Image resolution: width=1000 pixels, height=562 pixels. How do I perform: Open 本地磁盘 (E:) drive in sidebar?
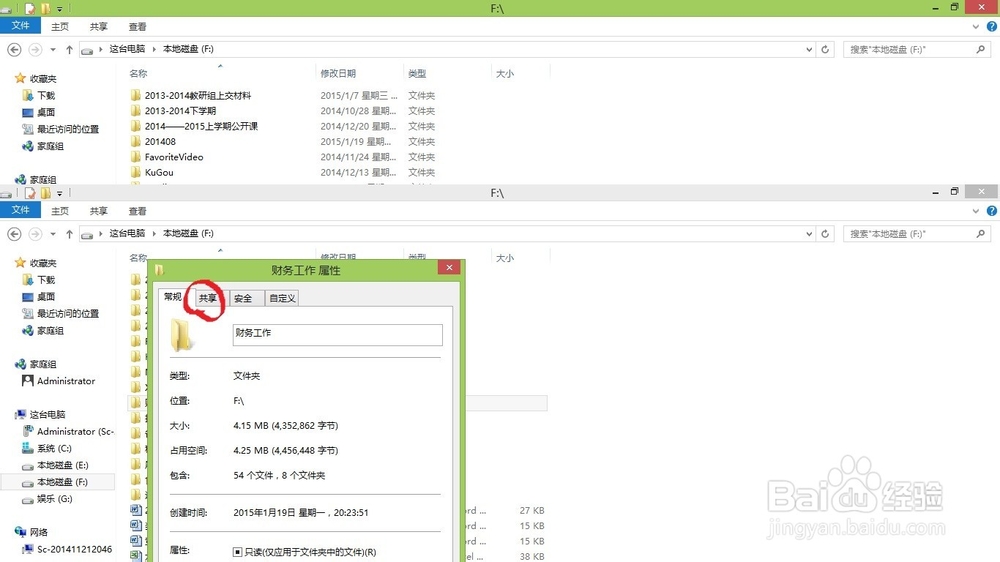(62, 465)
